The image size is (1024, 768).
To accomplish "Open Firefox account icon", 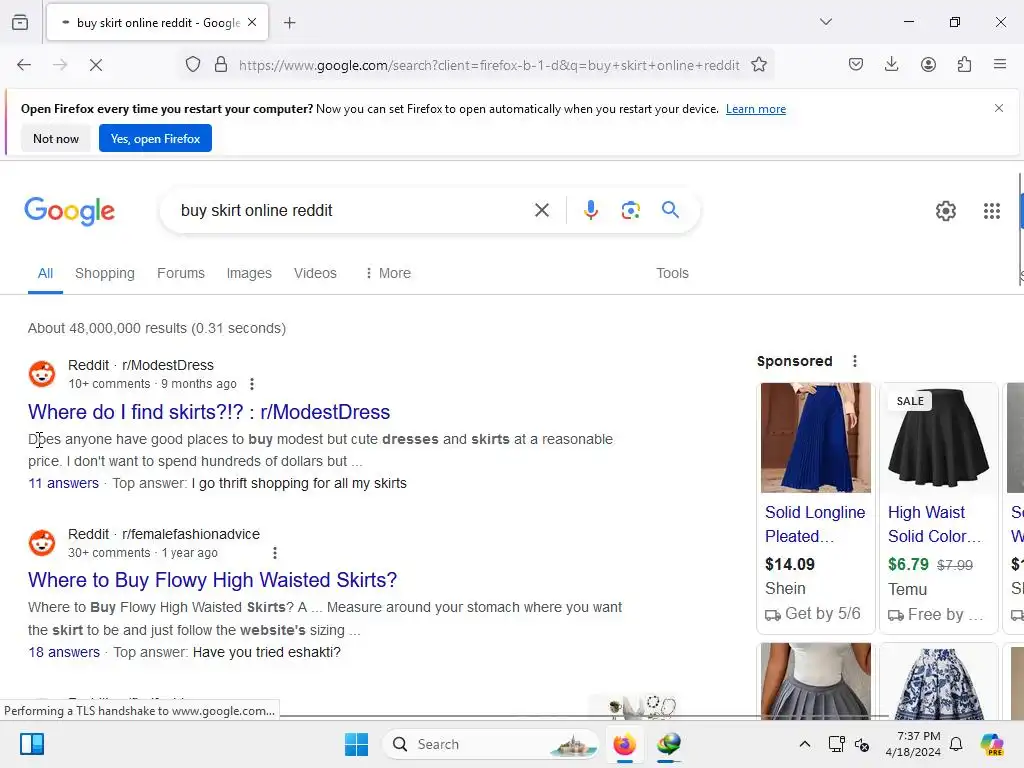I will 928,64.
